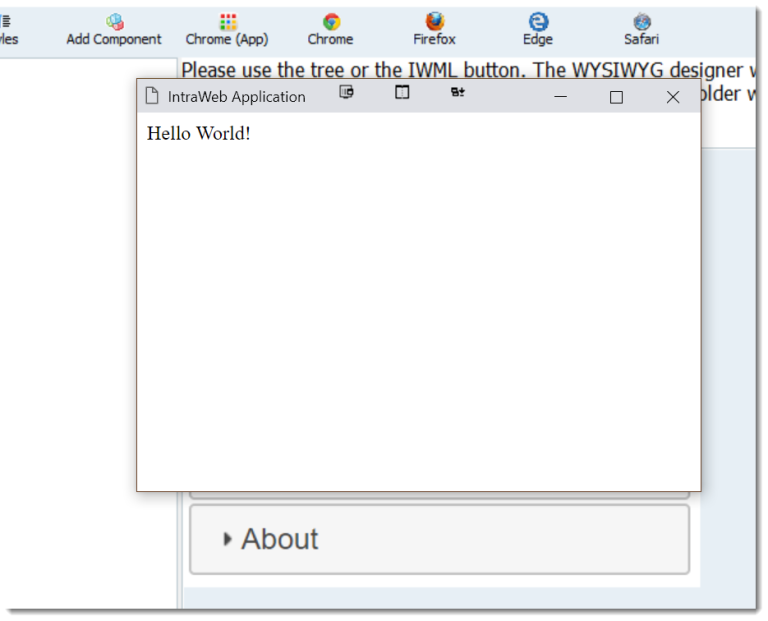
Task: Launch preview in Chrome (App) mode
Action: click(x=227, y=29)
